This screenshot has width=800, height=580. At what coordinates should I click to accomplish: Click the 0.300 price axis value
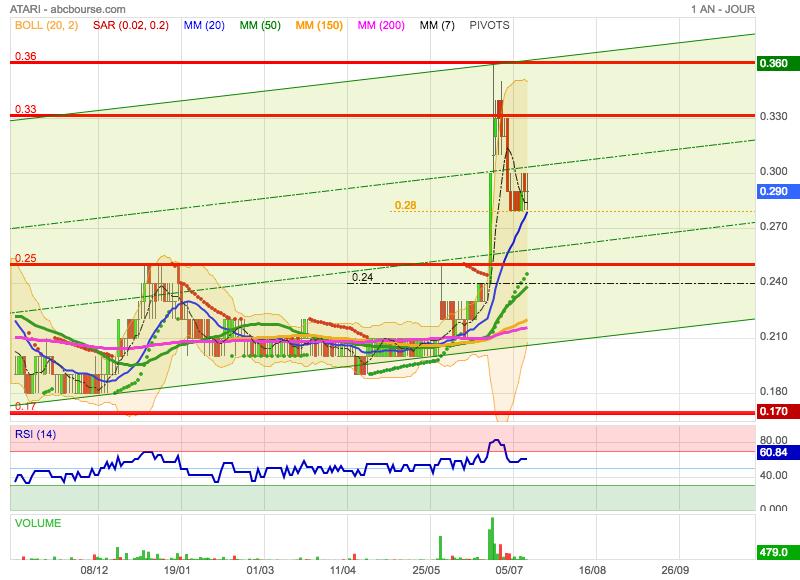click(773, 171)
